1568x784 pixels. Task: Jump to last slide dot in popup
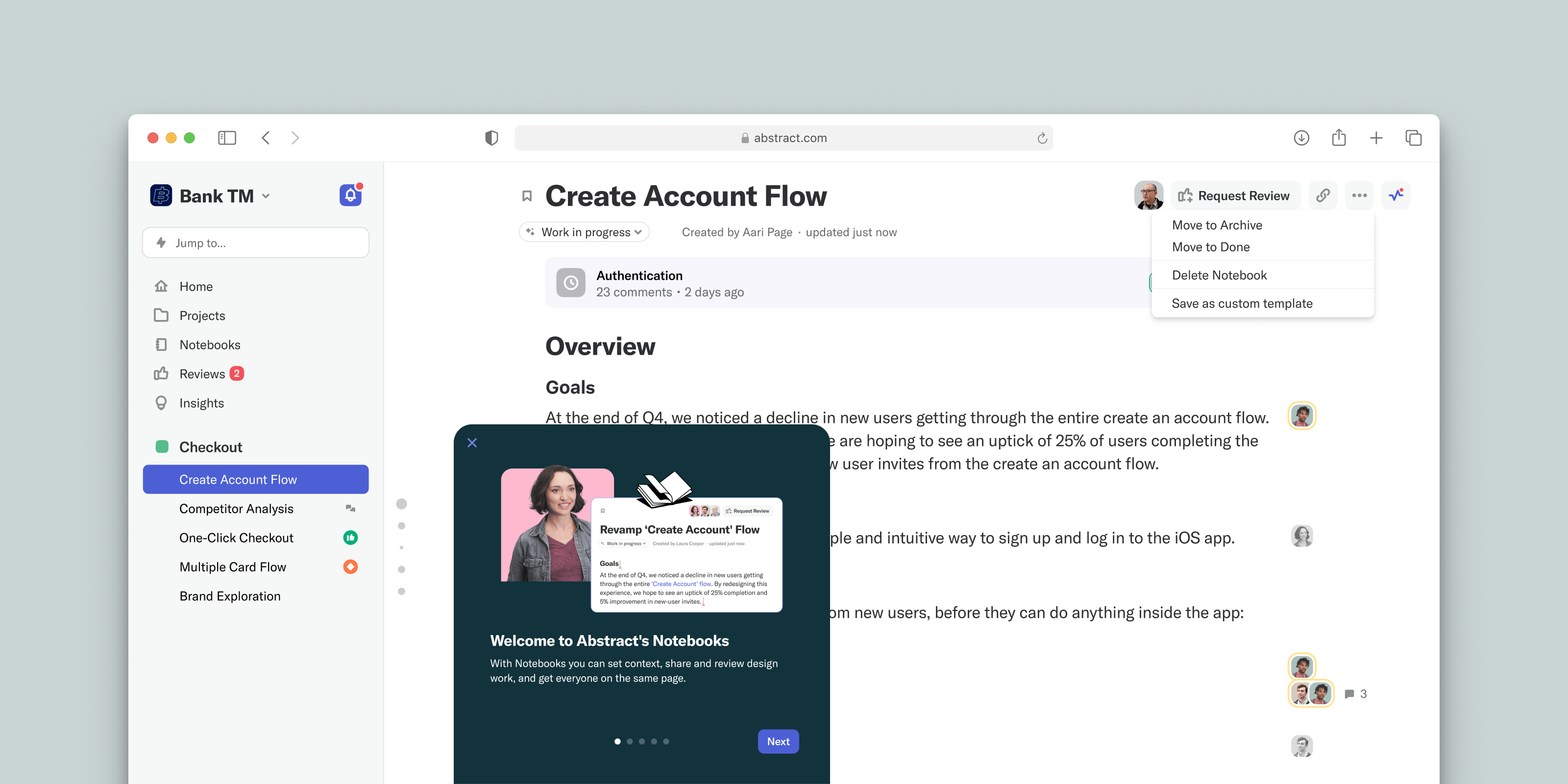tap(666, 741)
